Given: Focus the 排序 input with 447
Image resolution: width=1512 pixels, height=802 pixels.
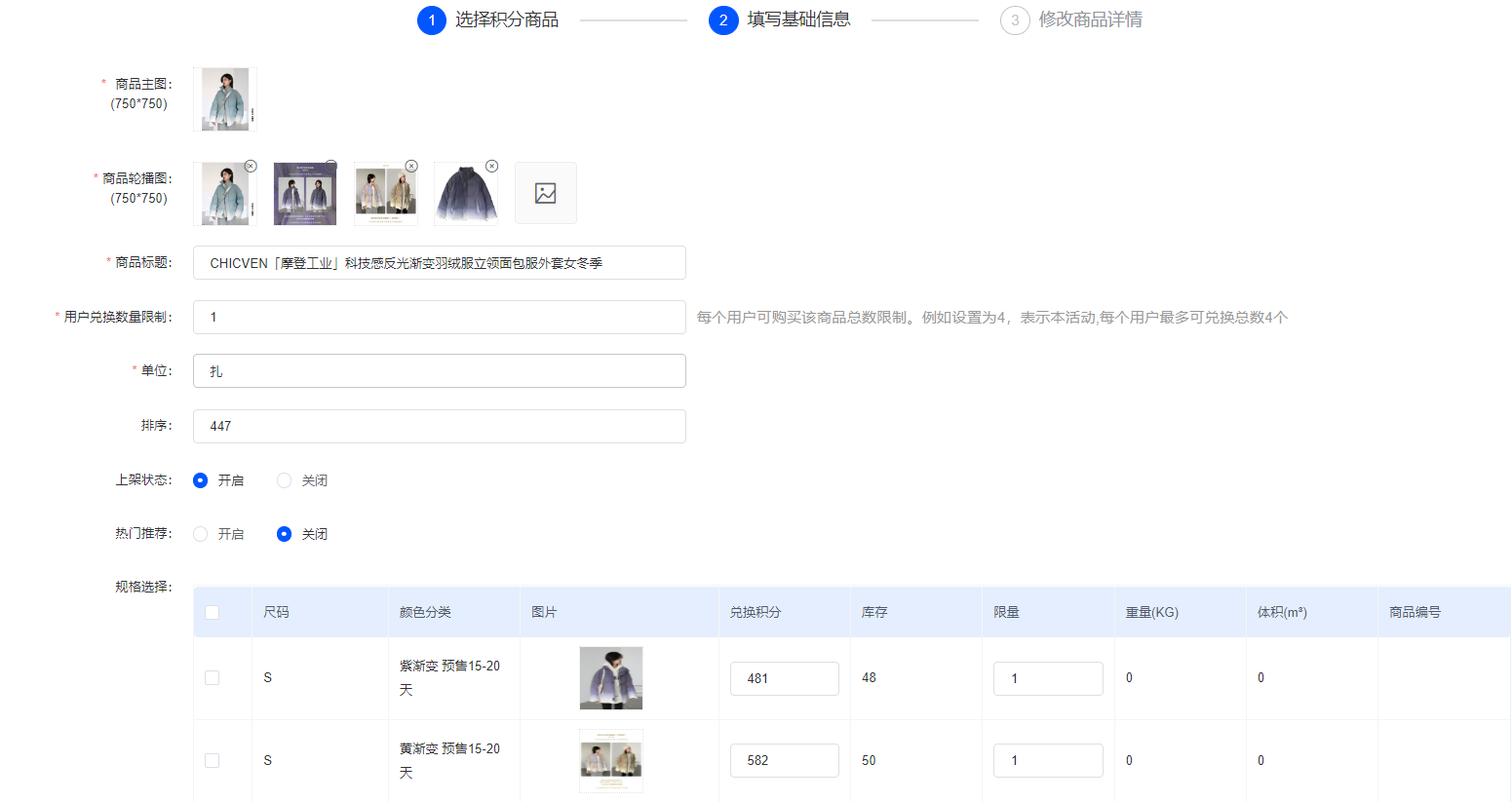Looking at the screenshot, I should point(440,426).
